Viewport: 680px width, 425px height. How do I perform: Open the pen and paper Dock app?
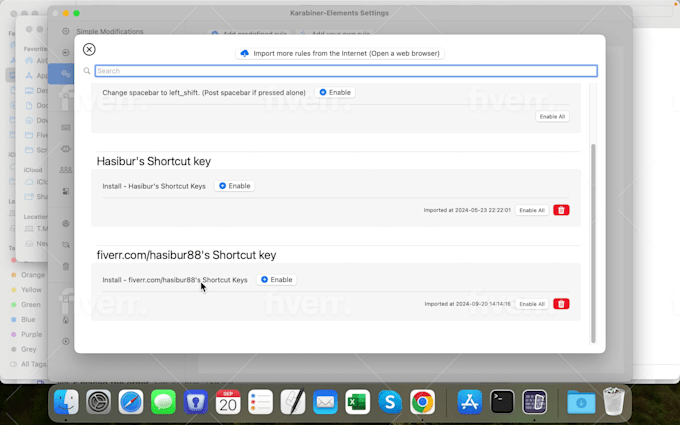click(x=293, y=402)
